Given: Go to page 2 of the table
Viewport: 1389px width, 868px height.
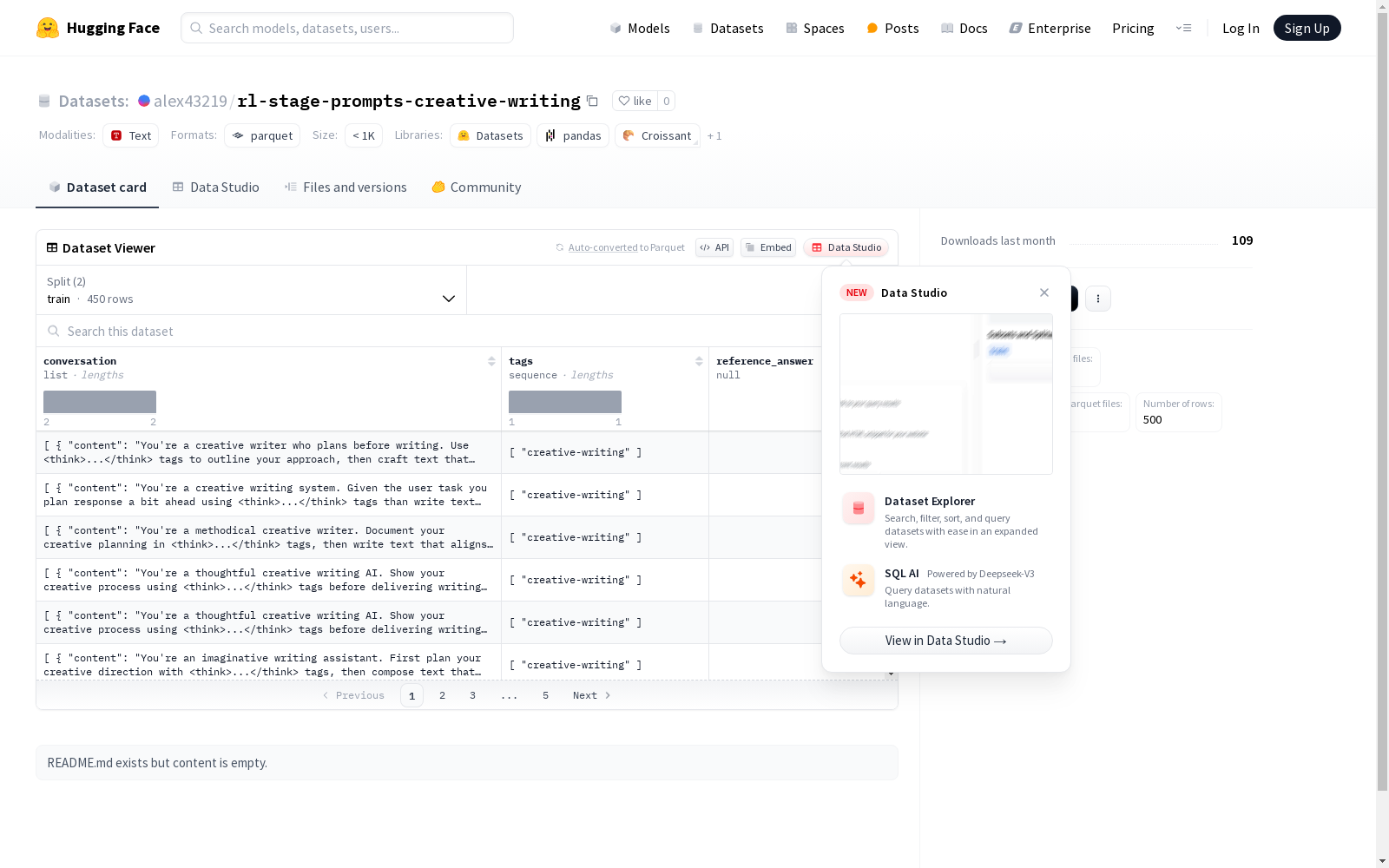Looking at the screenshot, I should tap(443, 695).
